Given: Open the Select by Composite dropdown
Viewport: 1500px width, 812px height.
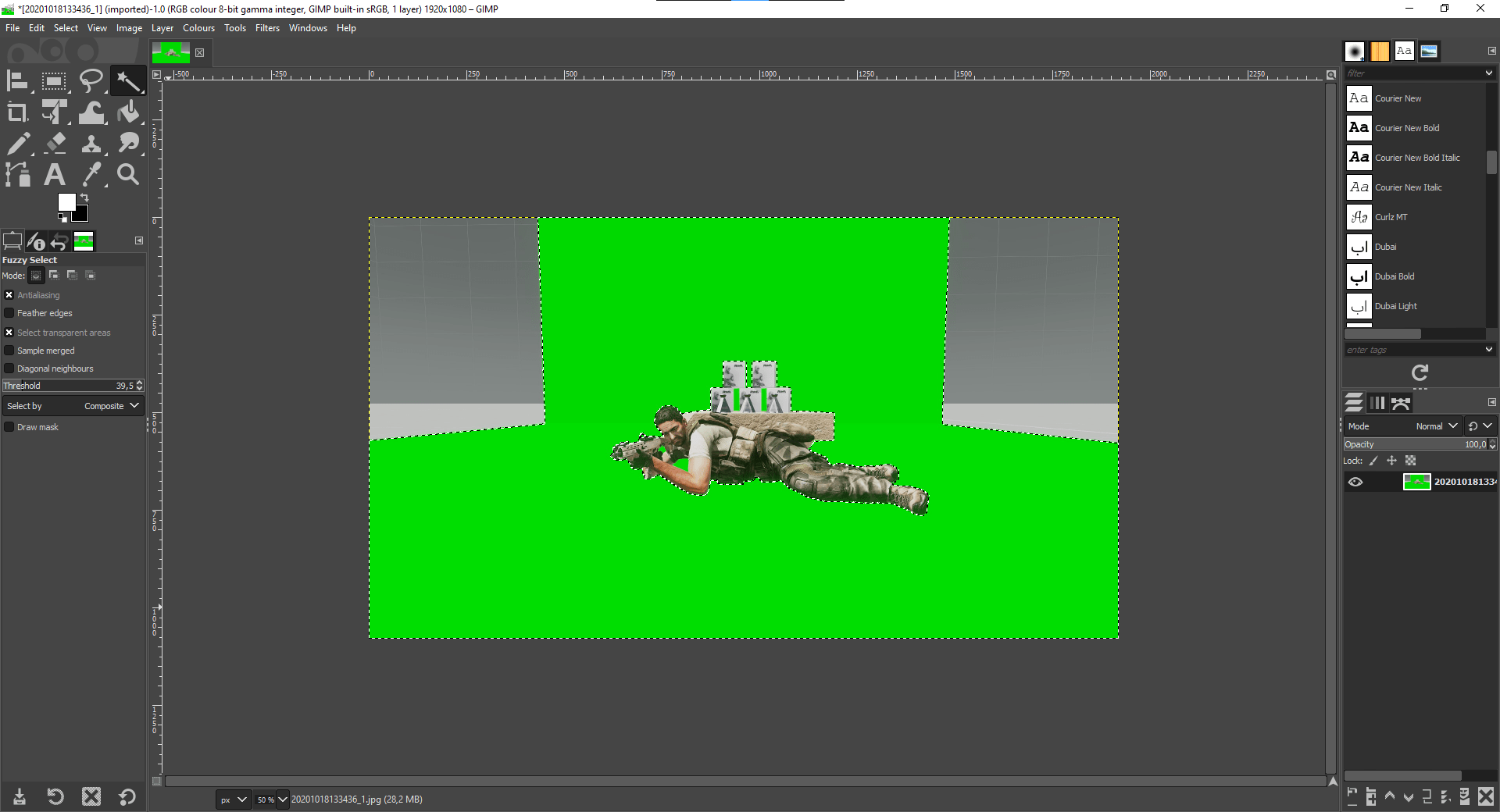Looking at the screenshot, I should pyautogui.click(x=73, y=406).
